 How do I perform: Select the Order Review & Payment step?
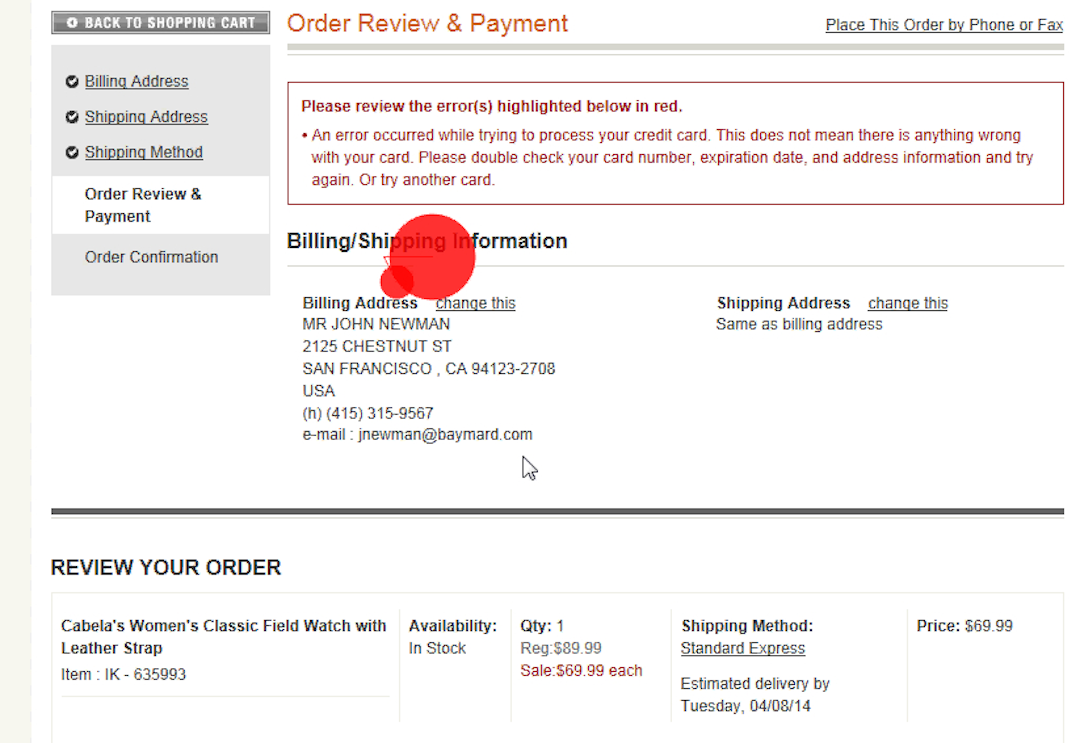142,204
